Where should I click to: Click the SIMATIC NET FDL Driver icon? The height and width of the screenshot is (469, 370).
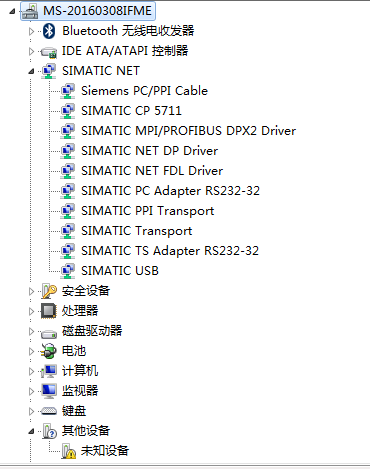[68, 171]
